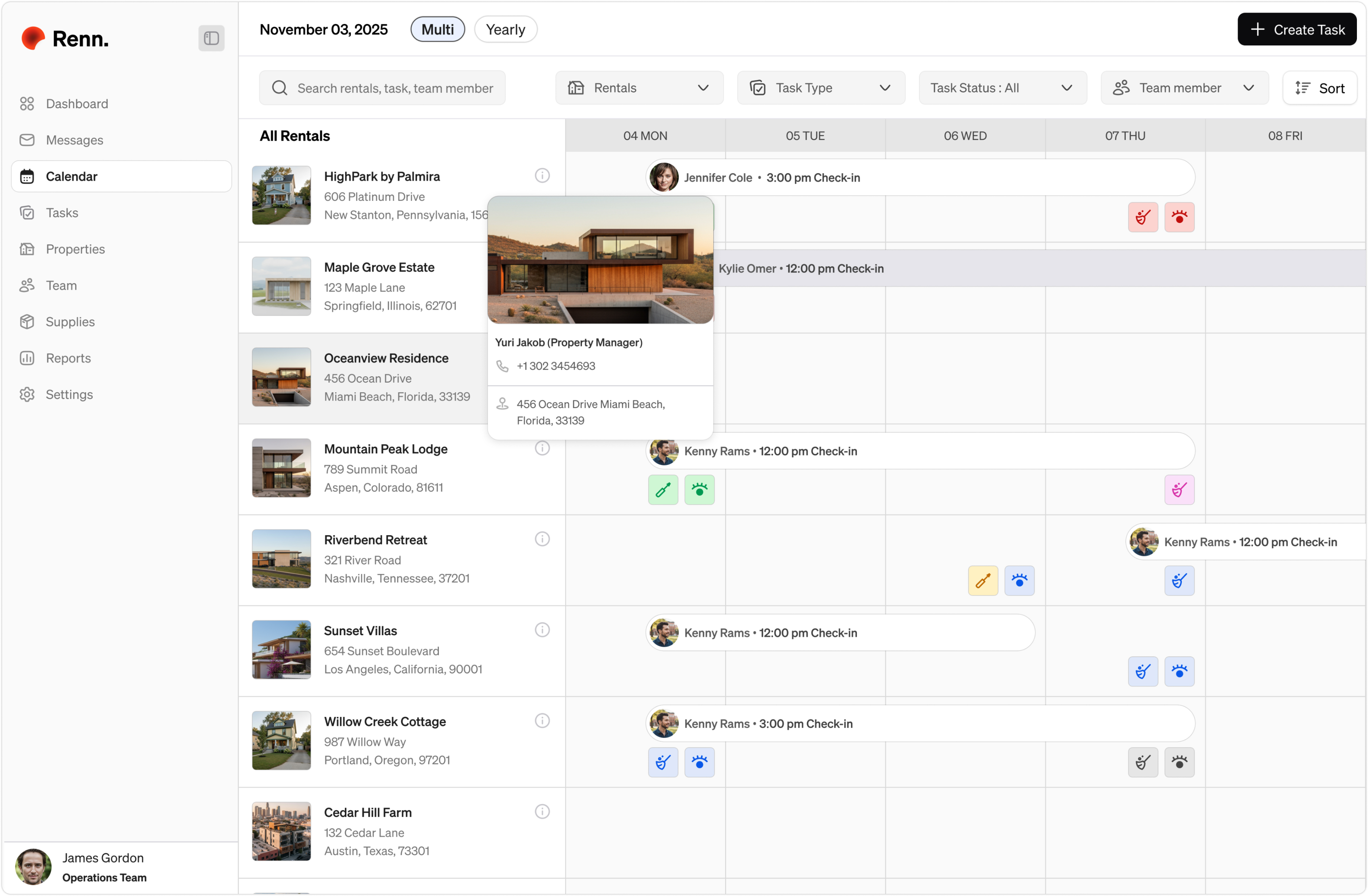Open Yuri Jakob's phone number link
The height and width of the screenshot is (896, 1368).
pos(555,365)
